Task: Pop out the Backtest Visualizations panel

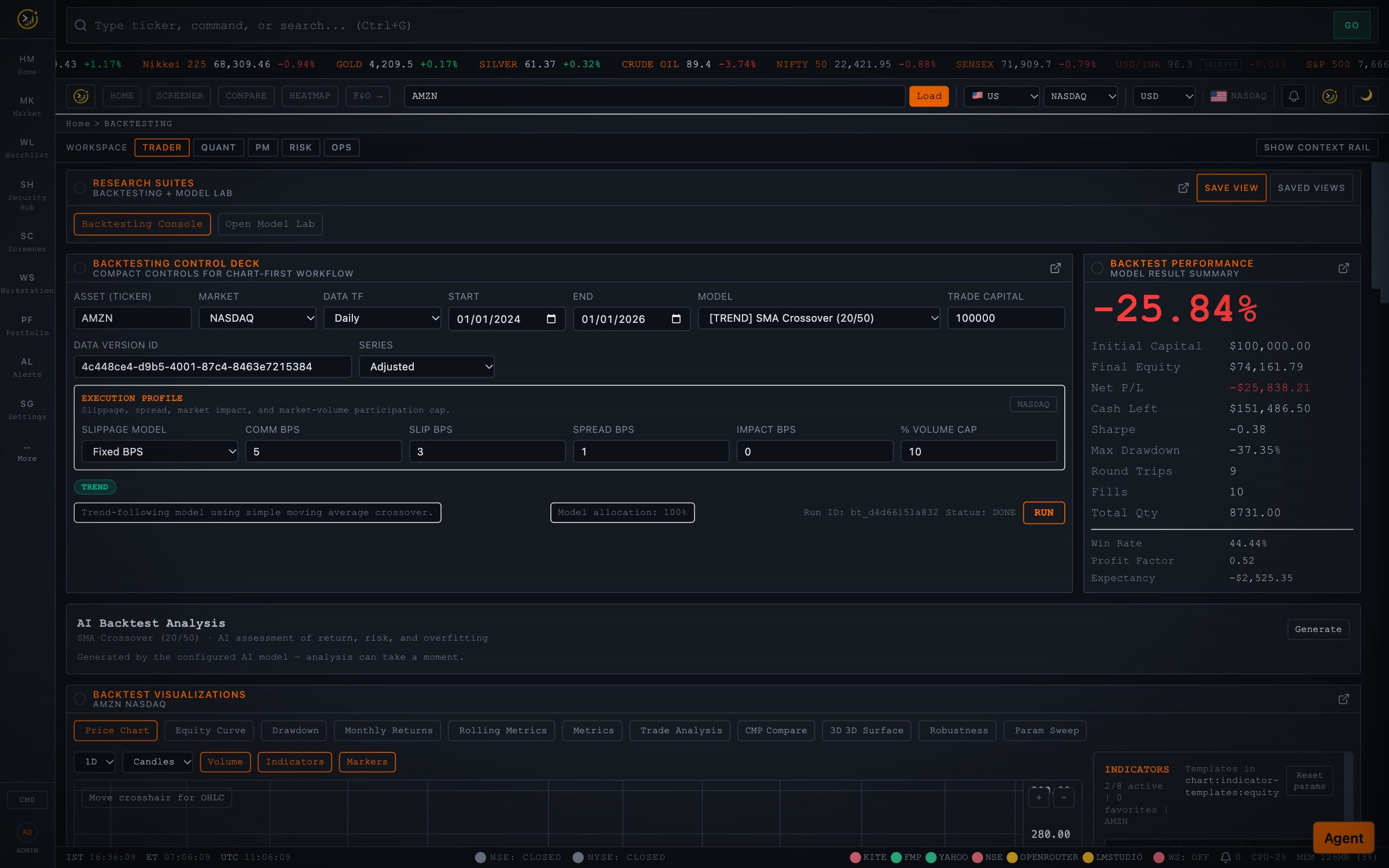Action: coord(1344,699)
